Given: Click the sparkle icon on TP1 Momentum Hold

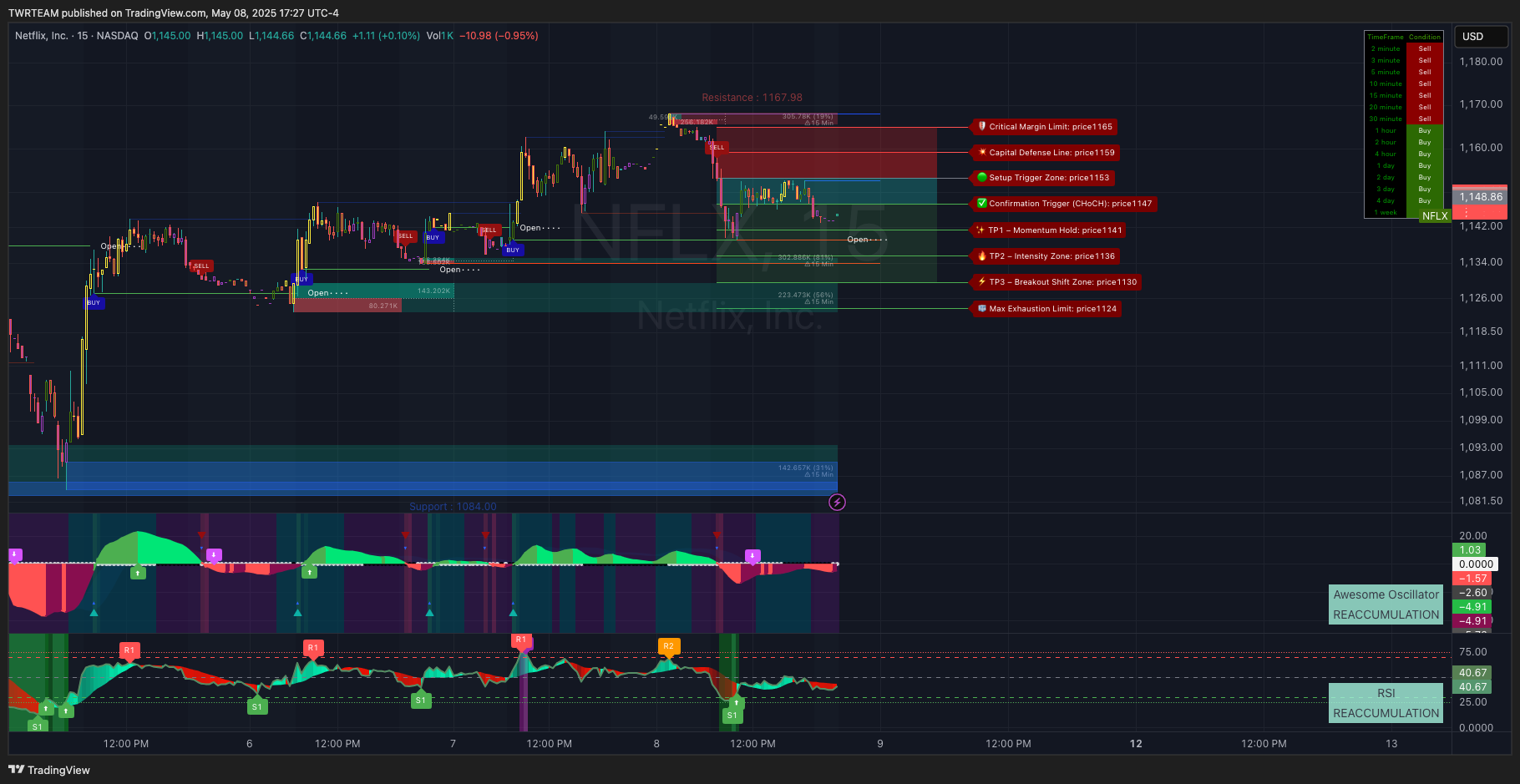Looking at the screenshot, I should click(x=981, y=230).
